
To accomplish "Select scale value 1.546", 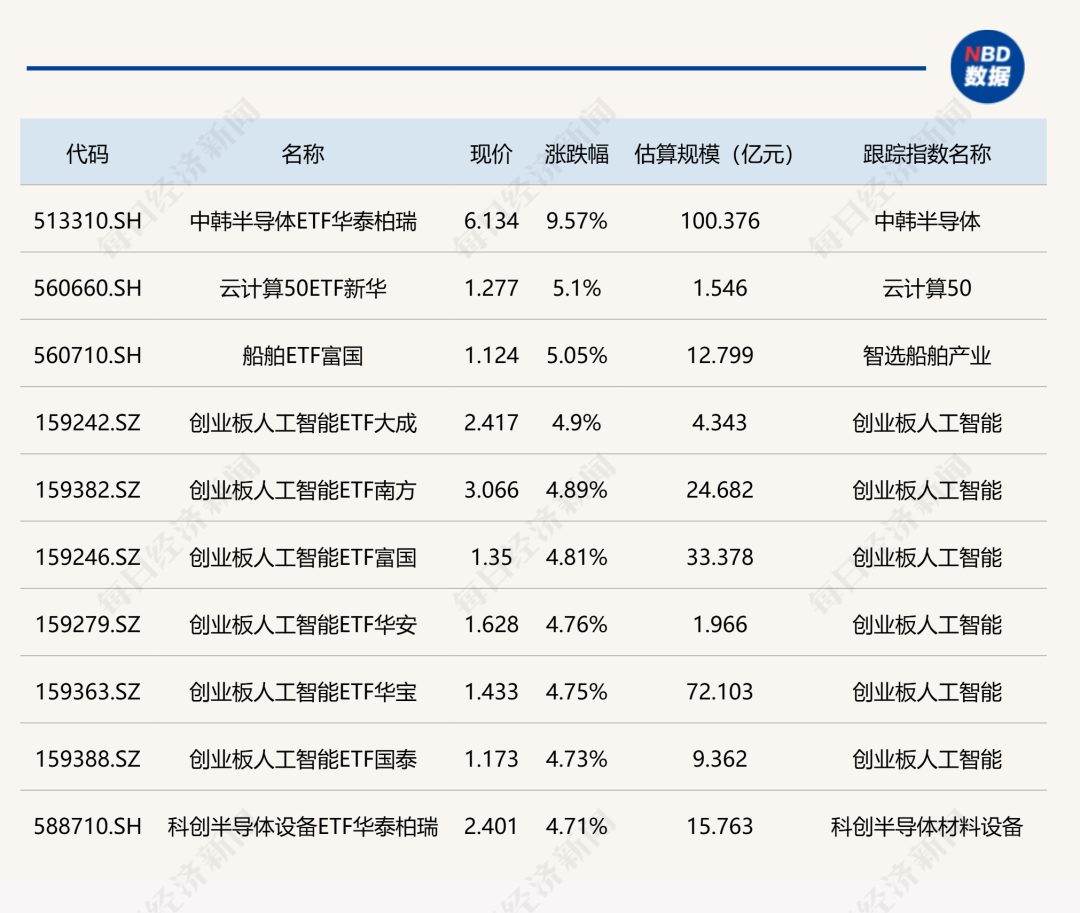I will click(x=720, y=288).
